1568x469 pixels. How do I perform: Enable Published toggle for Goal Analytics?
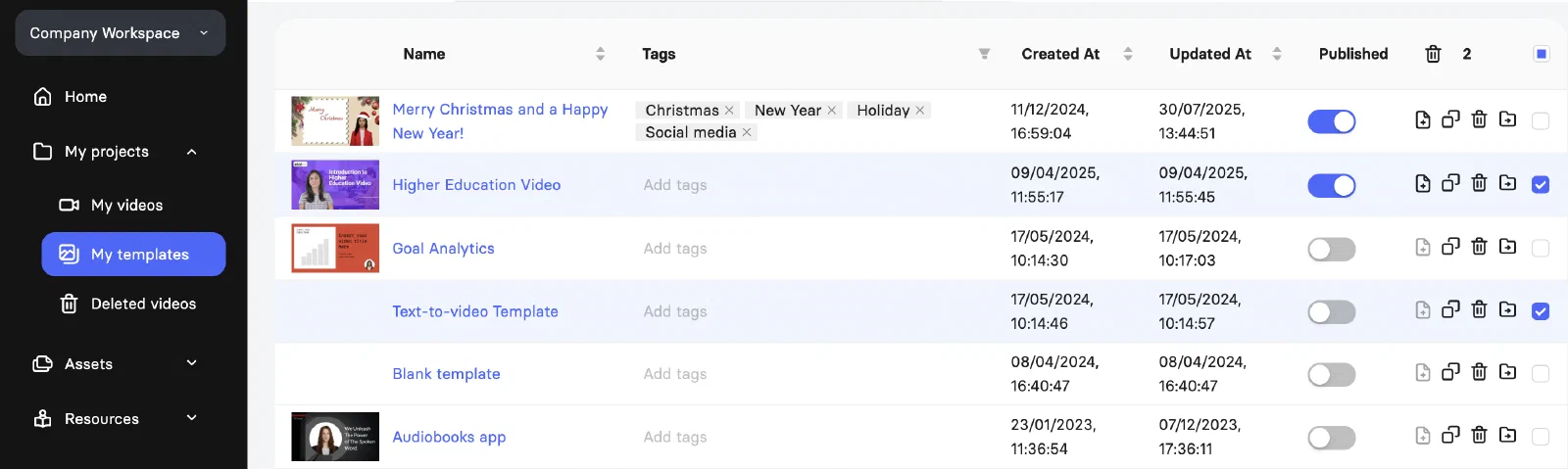coord(1331,249)
